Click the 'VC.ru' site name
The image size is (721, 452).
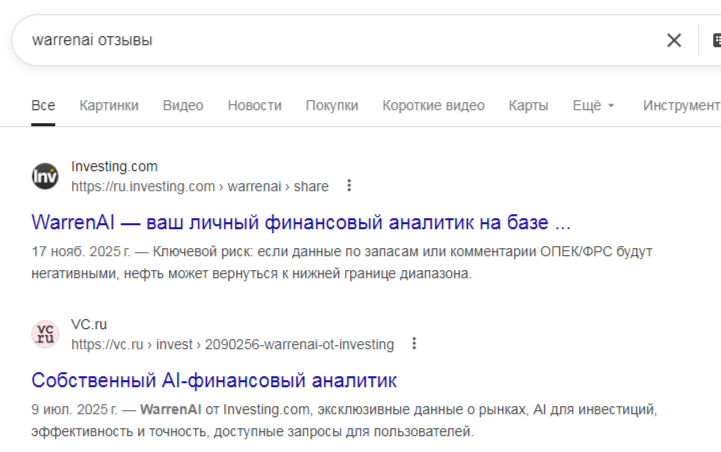click(89, 324)
